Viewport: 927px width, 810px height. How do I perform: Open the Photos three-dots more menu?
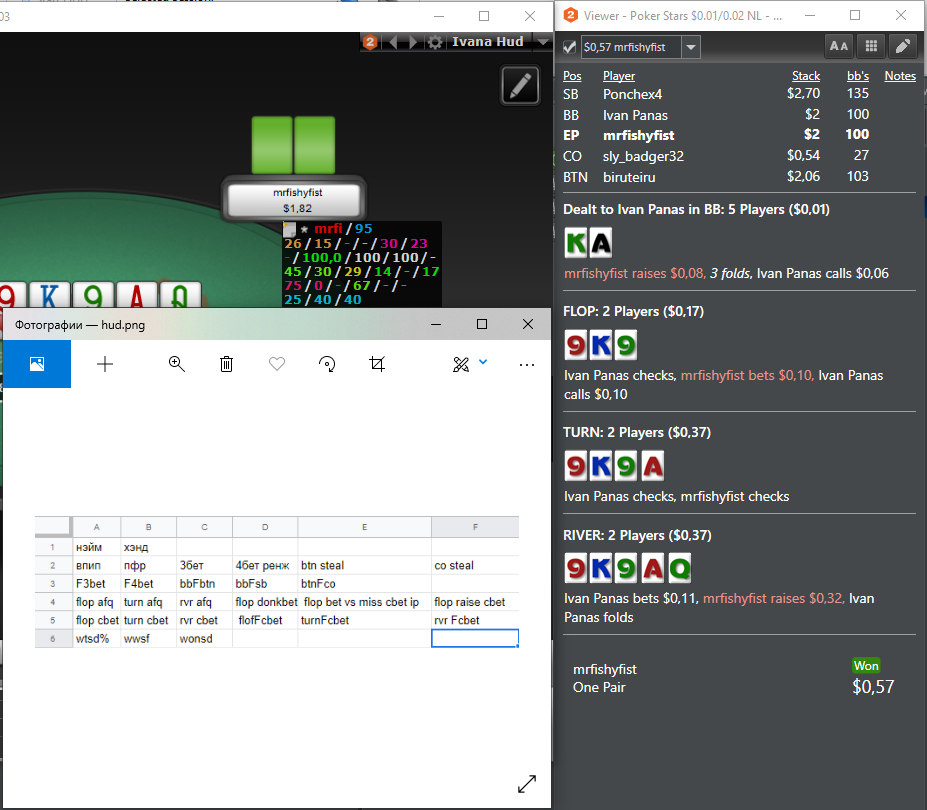(527, 365)
